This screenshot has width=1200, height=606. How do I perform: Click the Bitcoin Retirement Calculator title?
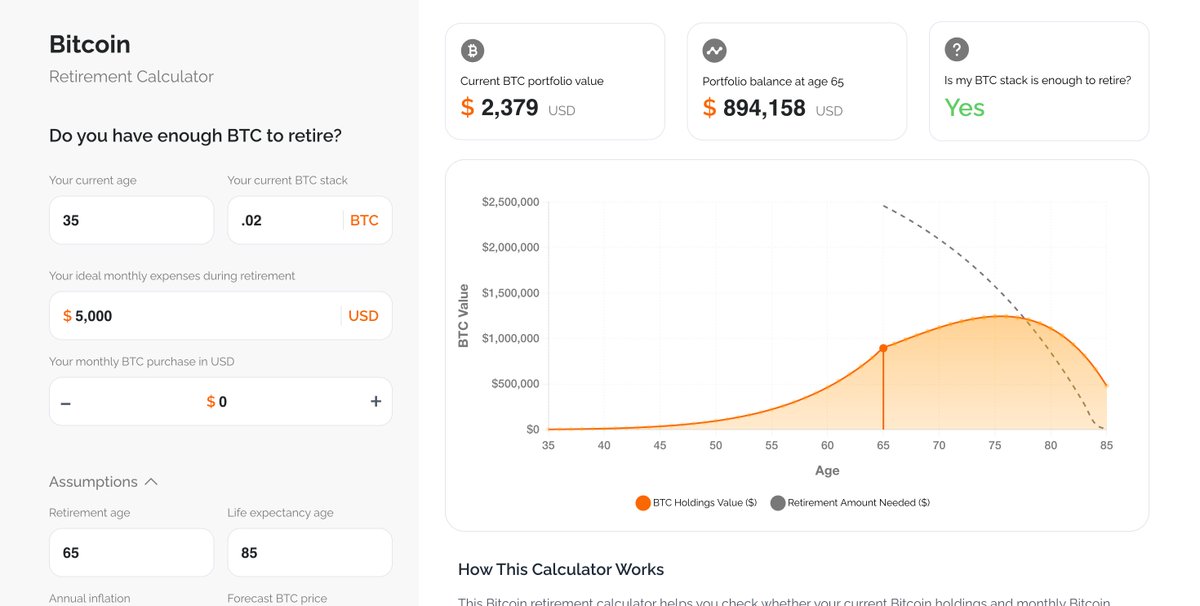(131, 59)
